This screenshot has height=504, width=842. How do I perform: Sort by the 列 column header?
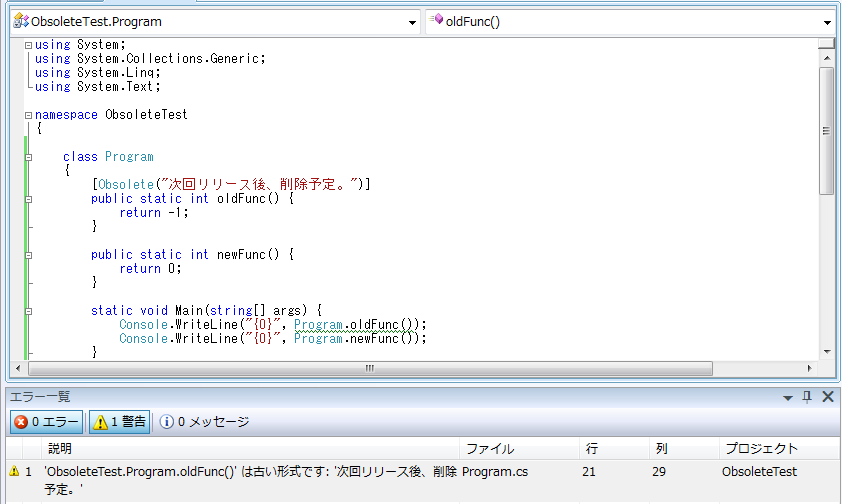click(684, 448)
